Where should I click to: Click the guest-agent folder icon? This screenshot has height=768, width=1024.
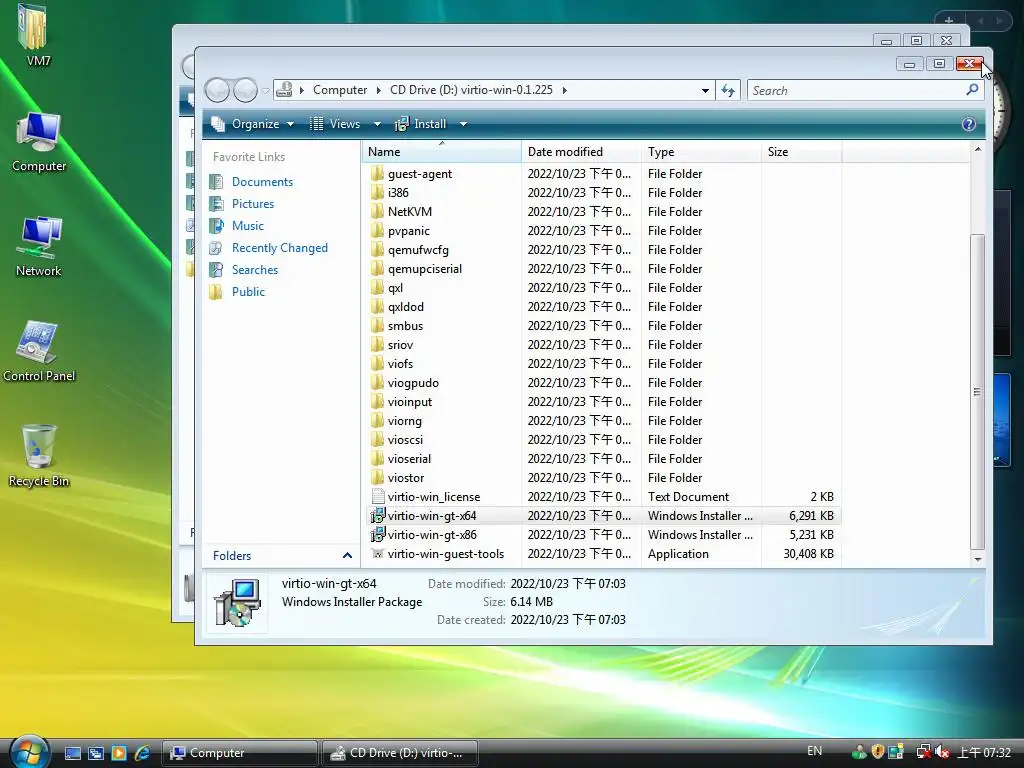[377, 174]
